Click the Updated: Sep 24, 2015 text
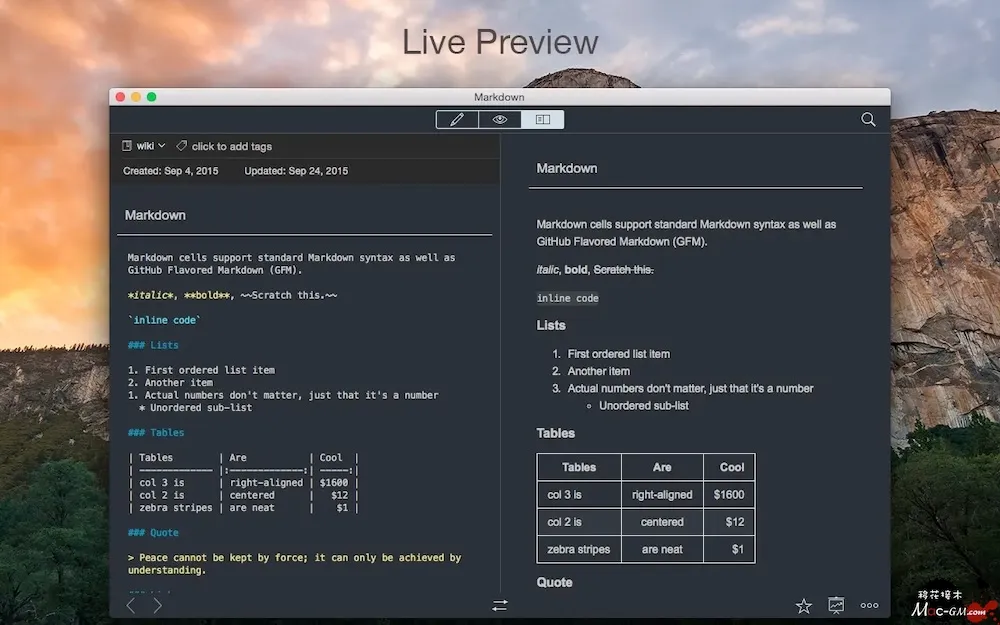Screen dimensions: 1000x625 coord(296,171)
